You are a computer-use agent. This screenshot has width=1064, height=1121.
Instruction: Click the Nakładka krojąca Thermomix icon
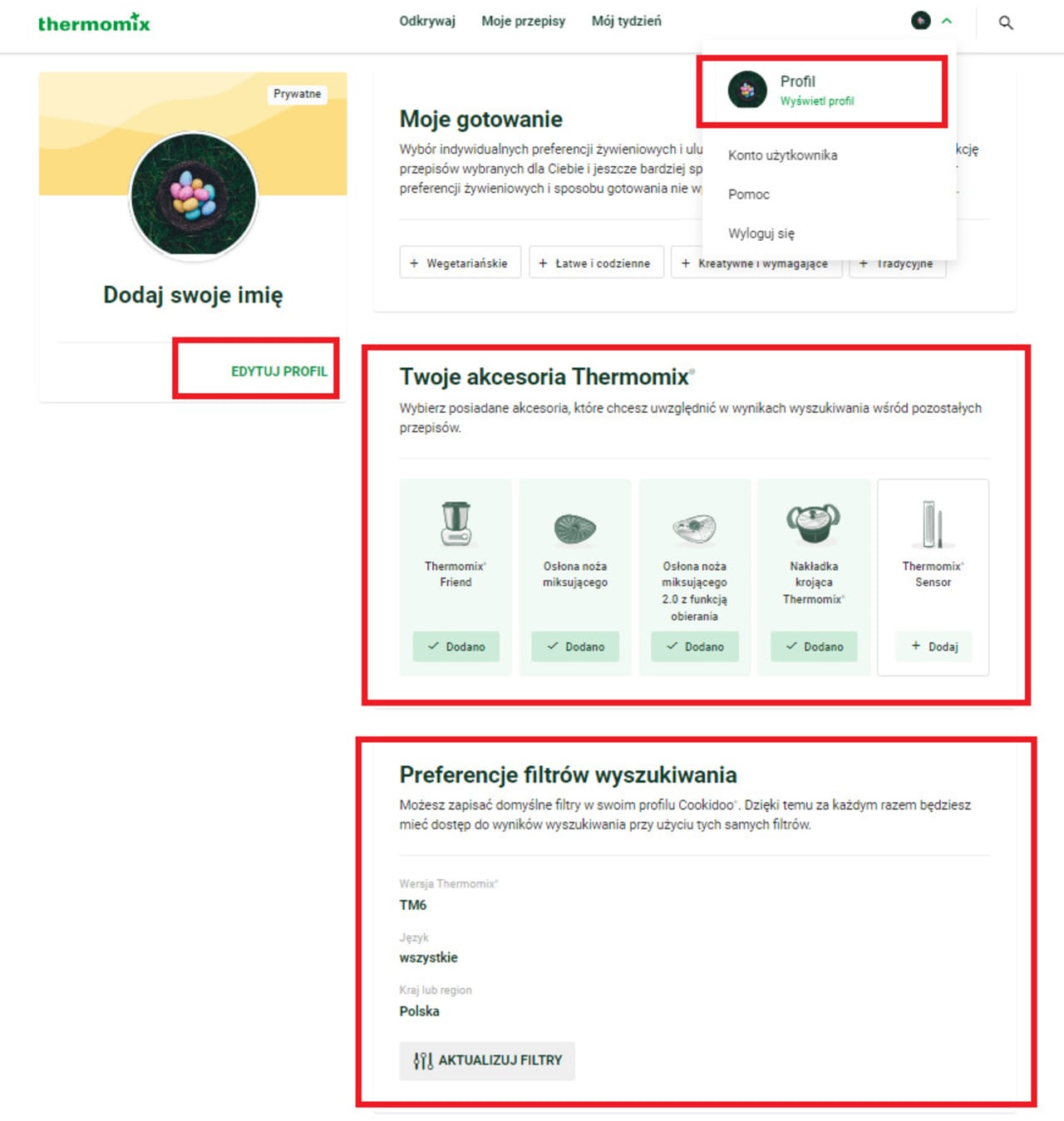tap(814, 524)
